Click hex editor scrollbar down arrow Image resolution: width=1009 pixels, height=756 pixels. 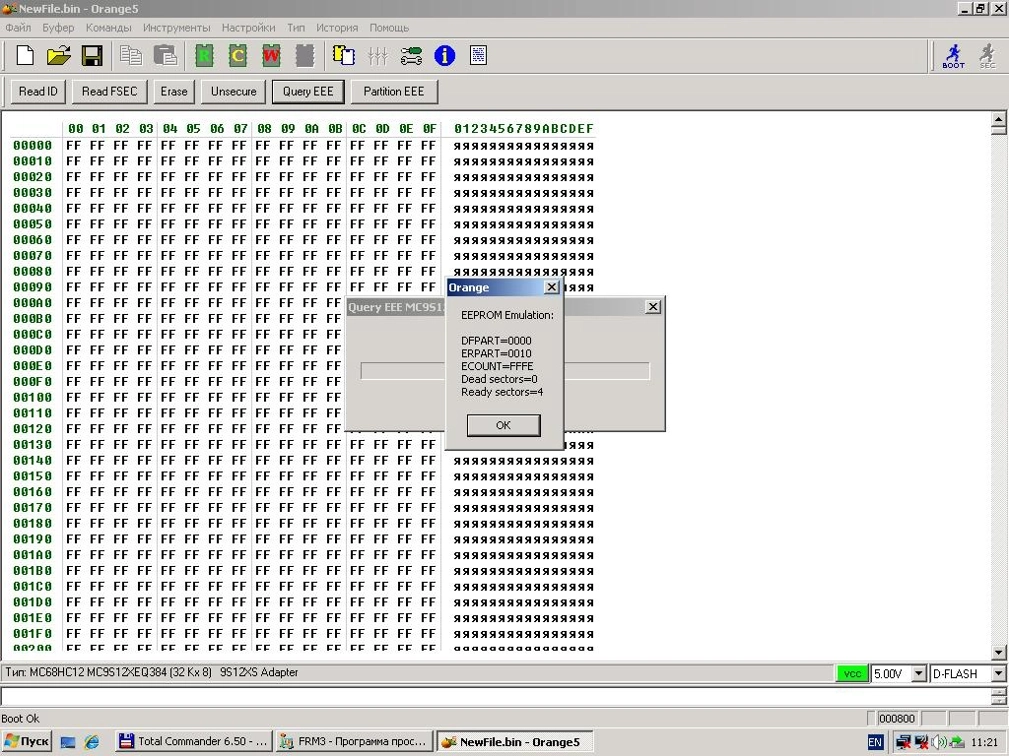pyautogui.click(x=998, y=652)
